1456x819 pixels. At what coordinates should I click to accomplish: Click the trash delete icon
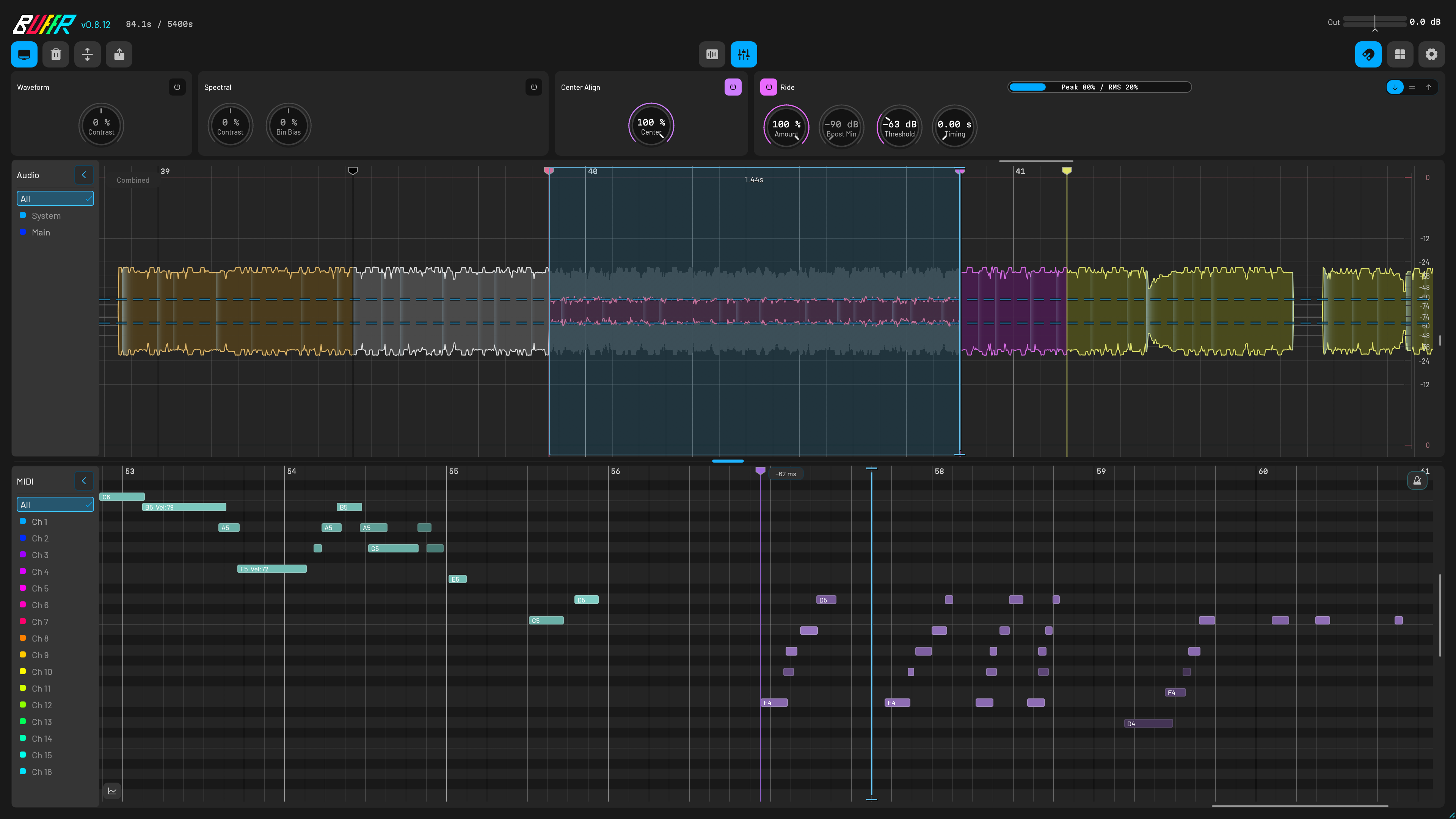[55, 54]
